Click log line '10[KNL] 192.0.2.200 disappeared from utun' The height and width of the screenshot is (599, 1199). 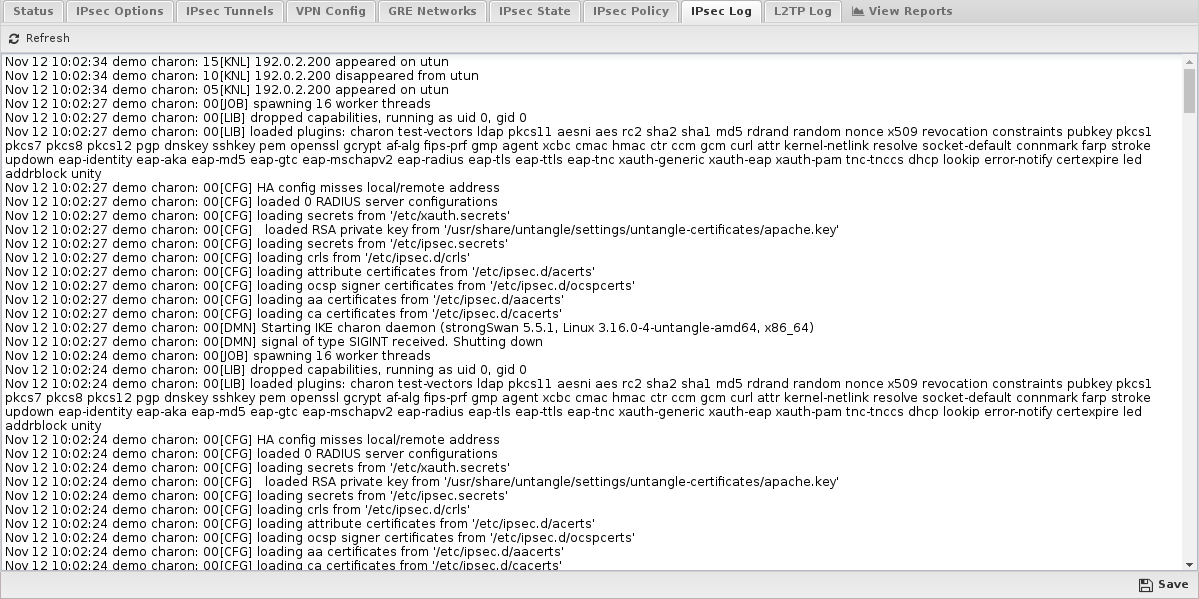tap(242, 76)
